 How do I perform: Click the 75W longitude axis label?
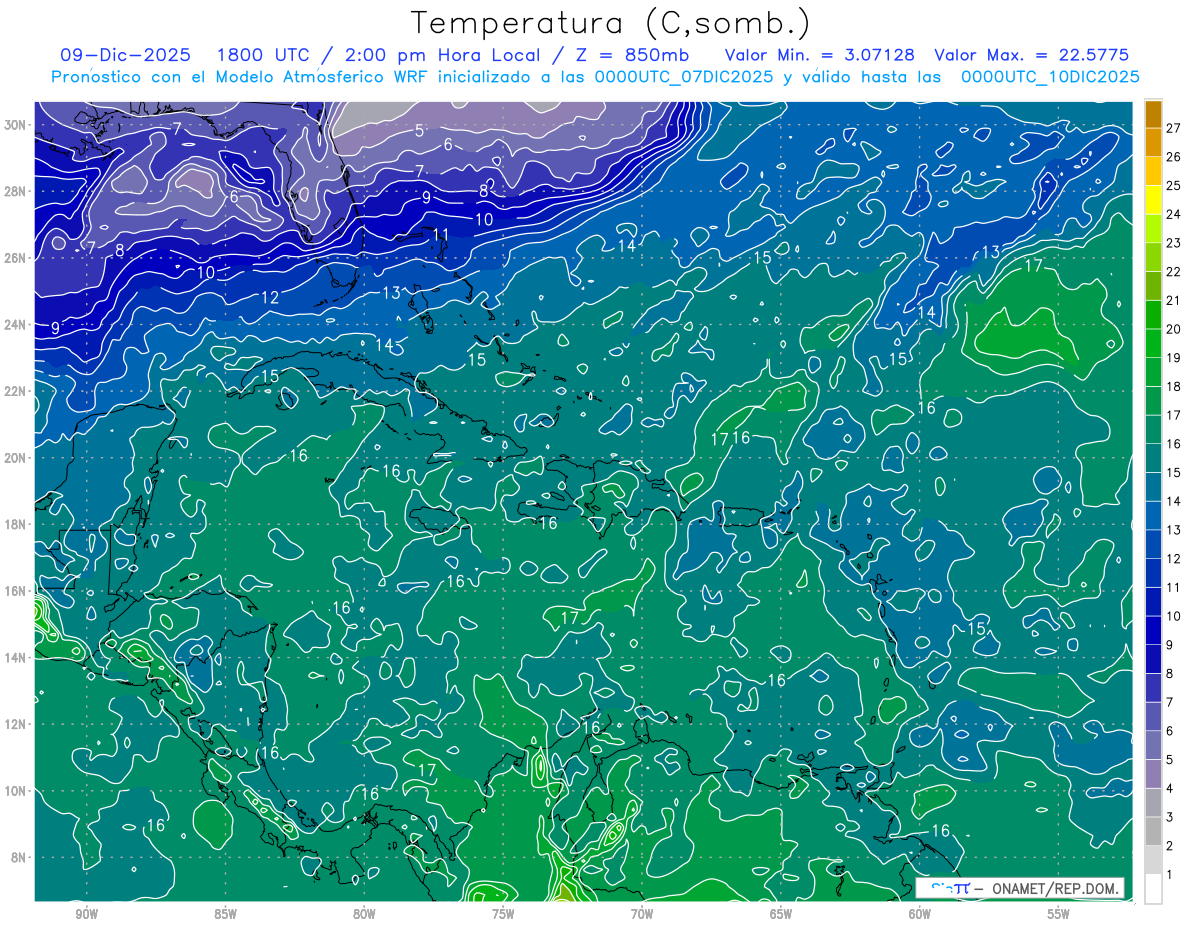click(x=503, y=914)
